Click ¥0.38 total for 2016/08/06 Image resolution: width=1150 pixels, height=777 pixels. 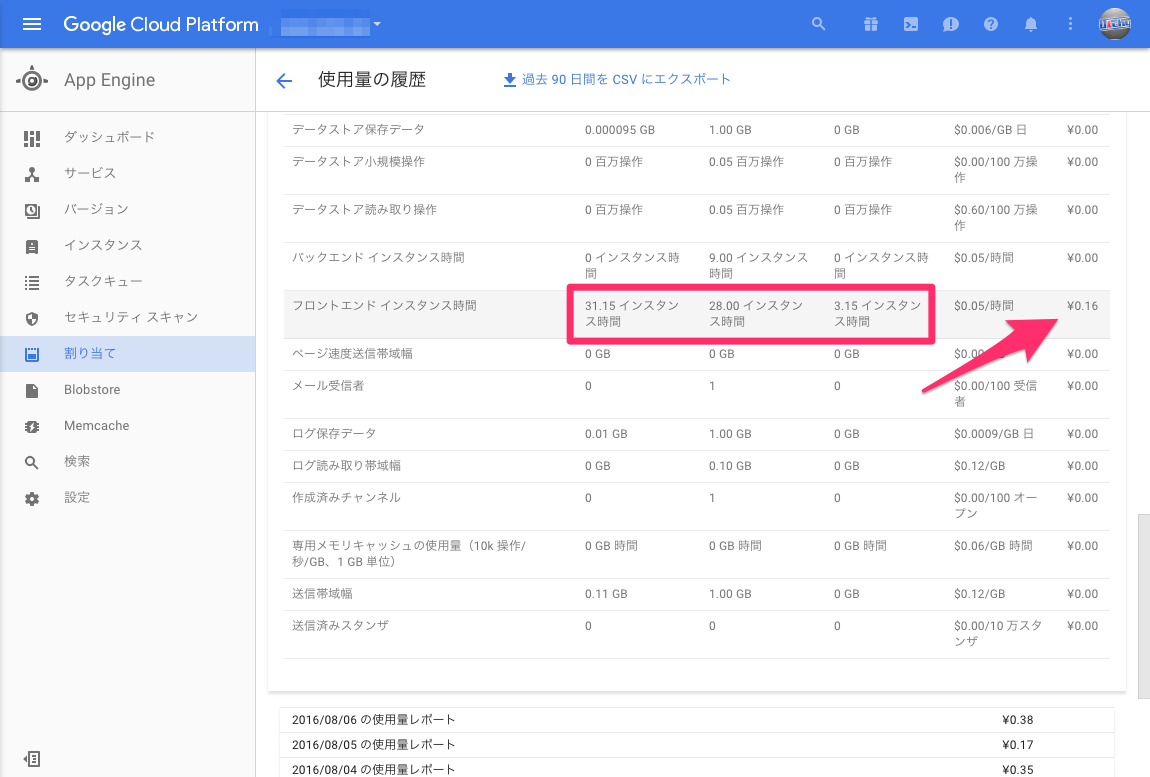[x=1017, y=720]
